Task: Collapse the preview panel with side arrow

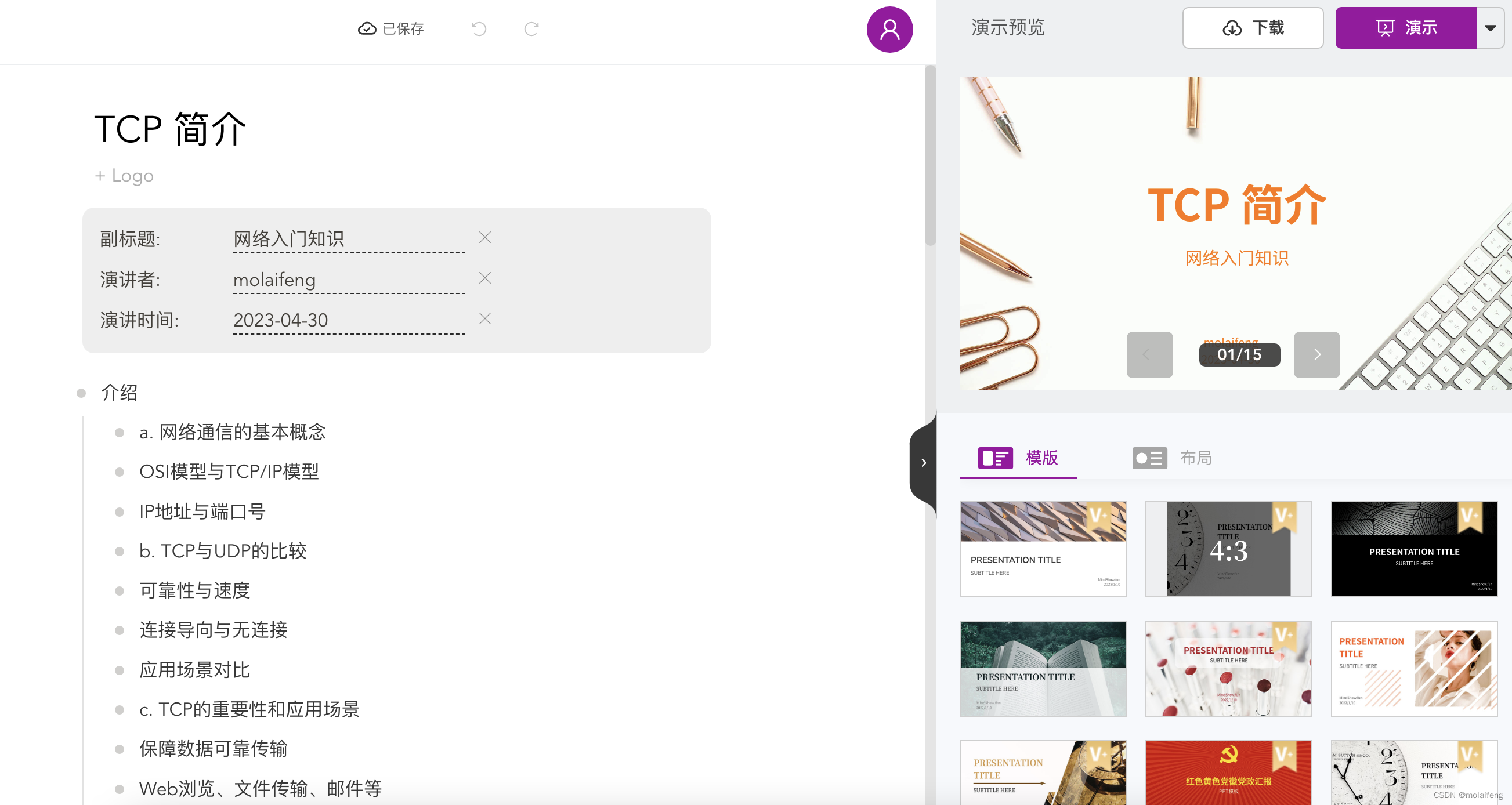Action: [x=923, y=463]
